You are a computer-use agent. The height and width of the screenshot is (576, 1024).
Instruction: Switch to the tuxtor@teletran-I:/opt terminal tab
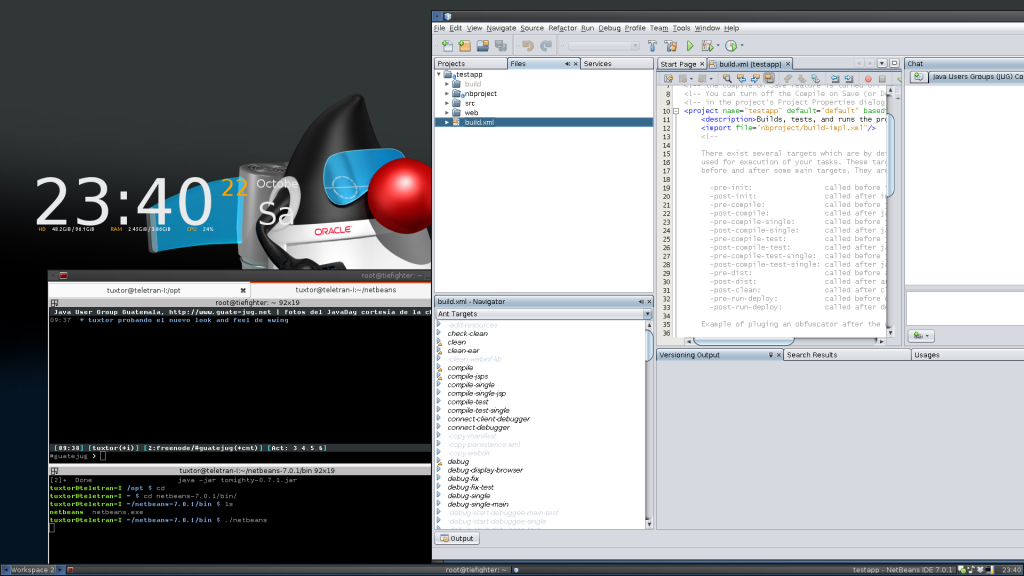point(146,290)
